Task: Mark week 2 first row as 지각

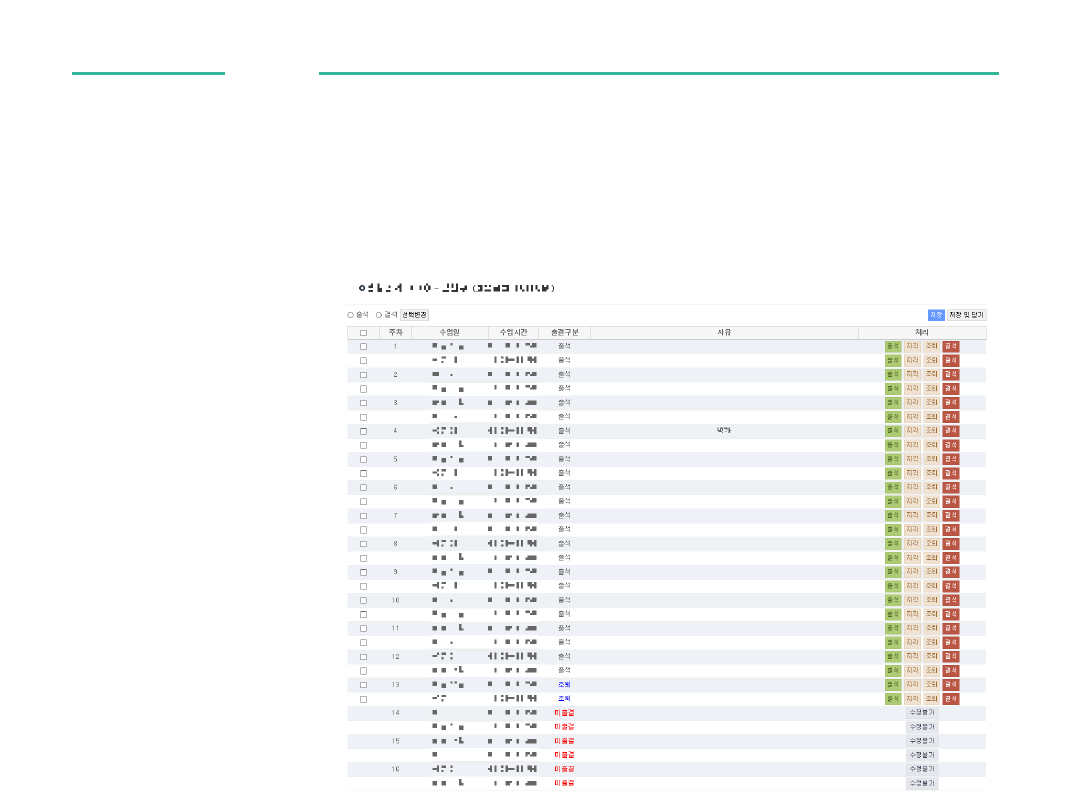Action: 912,375
